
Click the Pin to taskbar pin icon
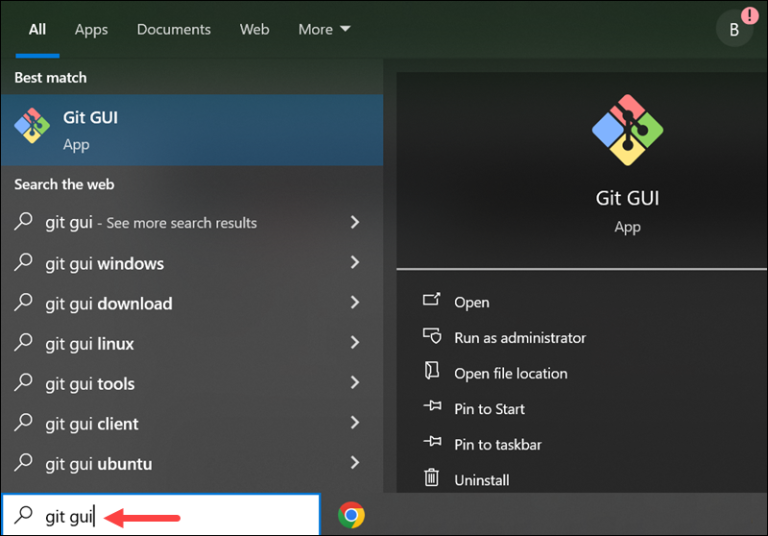click(432, 442)
